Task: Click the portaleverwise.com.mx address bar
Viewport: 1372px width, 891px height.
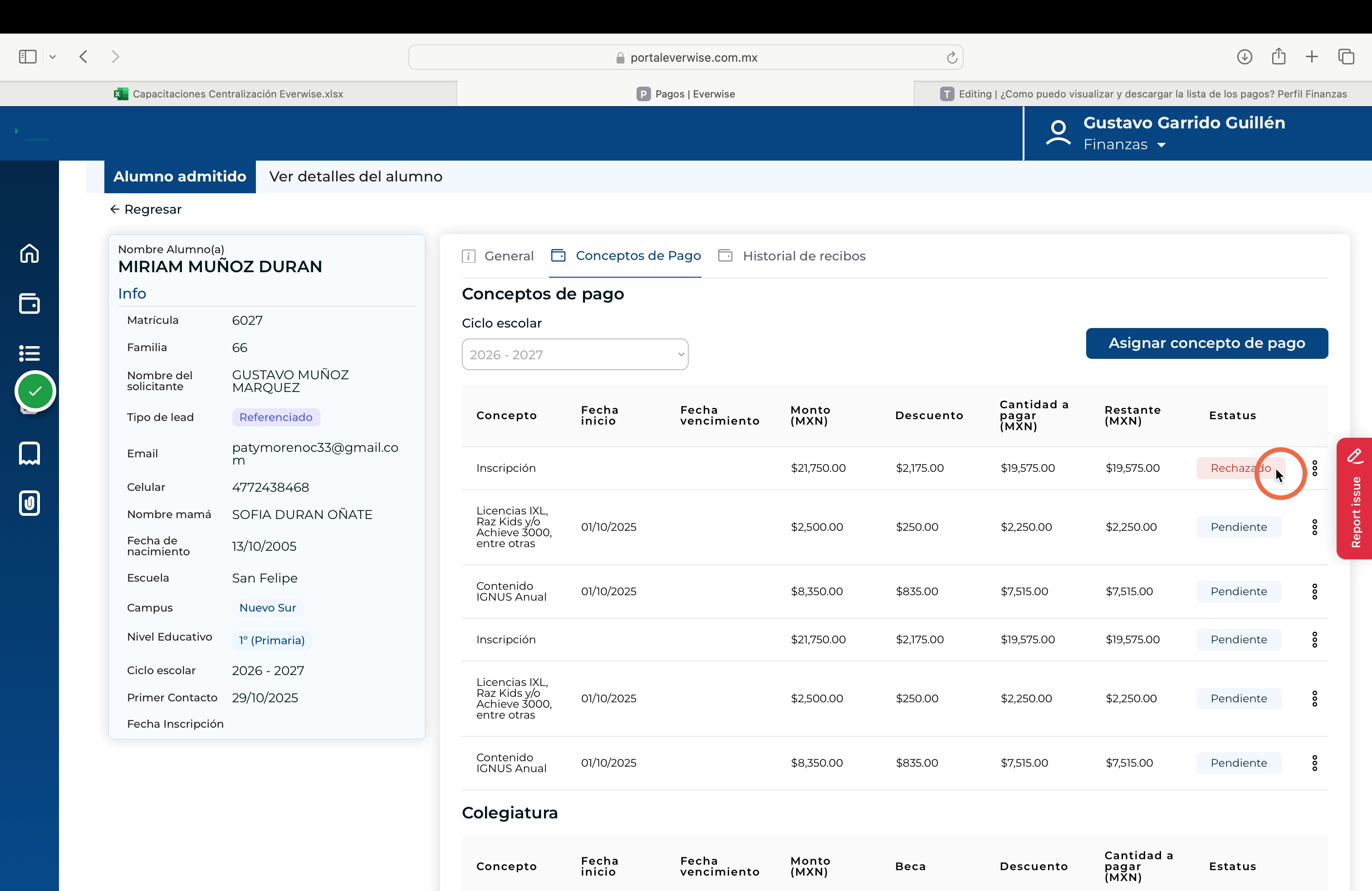Action: [x=686, y=58]
